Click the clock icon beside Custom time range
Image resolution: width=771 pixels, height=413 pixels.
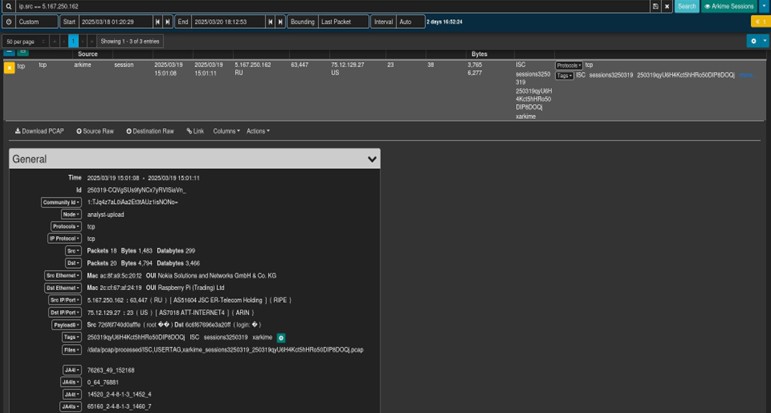10,21
